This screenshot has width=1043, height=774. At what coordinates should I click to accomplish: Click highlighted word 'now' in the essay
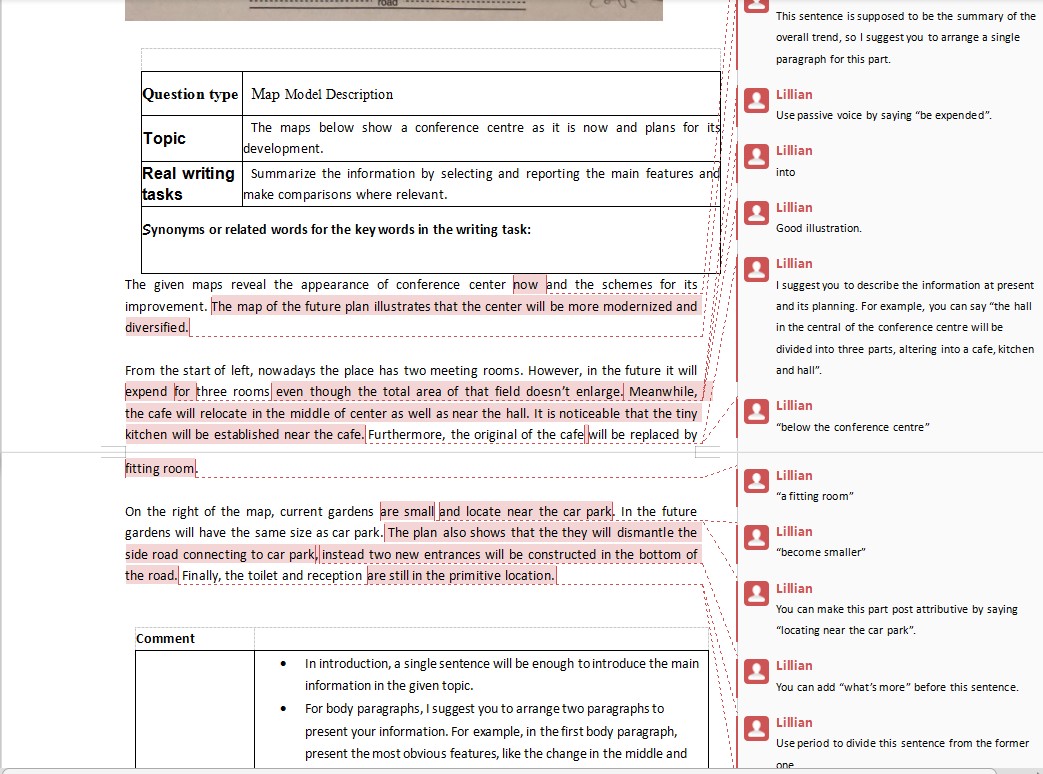click(x=529, y=285)
